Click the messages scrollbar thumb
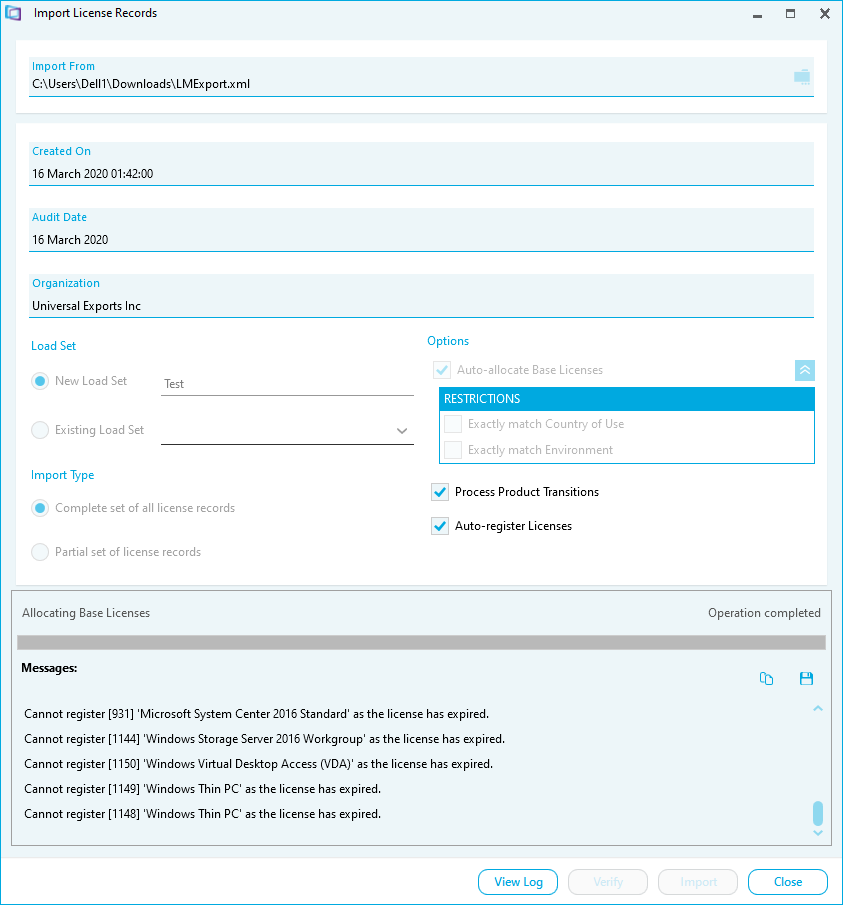This screenshot has width=843, height=905. click(x=818, y=813)
